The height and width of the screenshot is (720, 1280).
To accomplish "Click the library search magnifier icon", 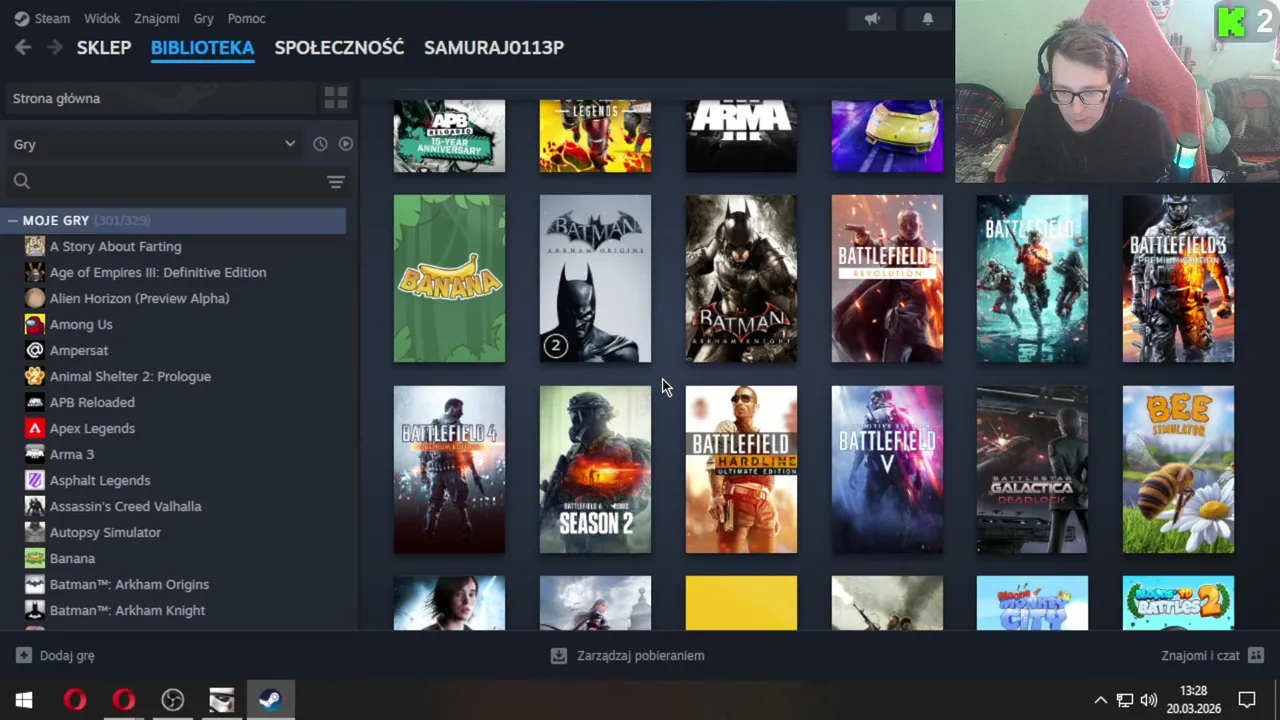I will click(x=22, y=181).
